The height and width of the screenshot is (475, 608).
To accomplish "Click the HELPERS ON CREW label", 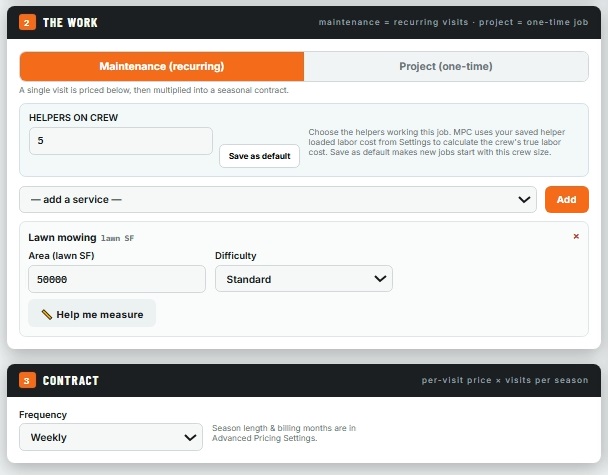I will pos(73,117).
